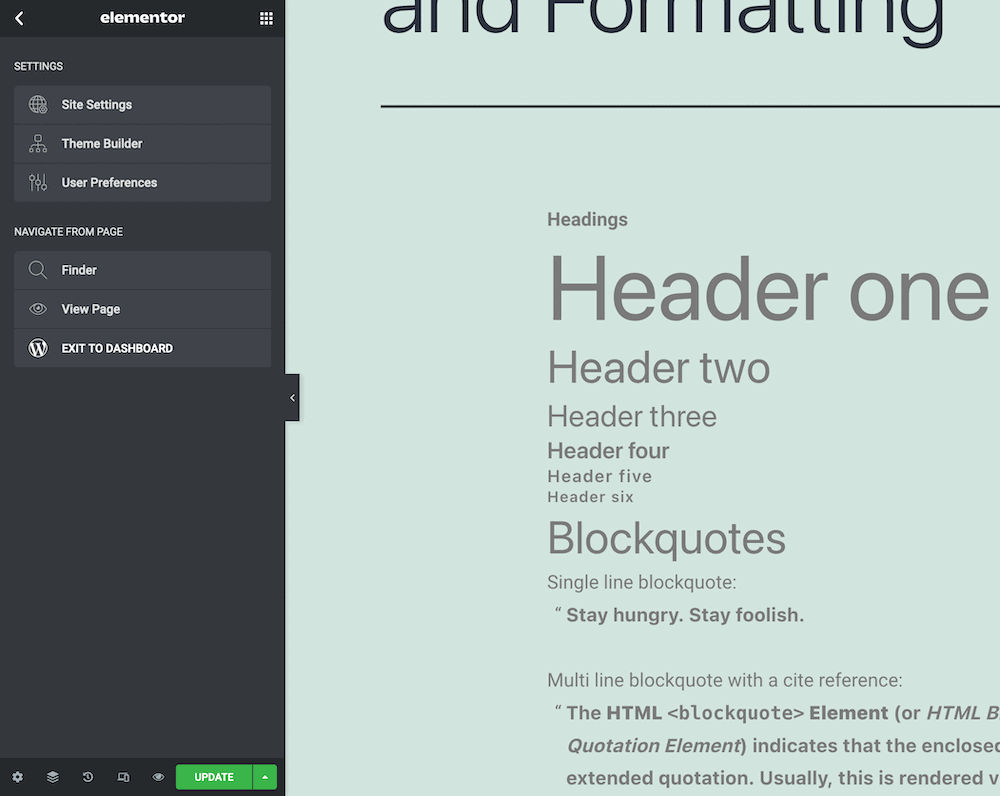1000x796 pixels.
Task: Expand save options arrow beside Update
Action: coord(265,777)
